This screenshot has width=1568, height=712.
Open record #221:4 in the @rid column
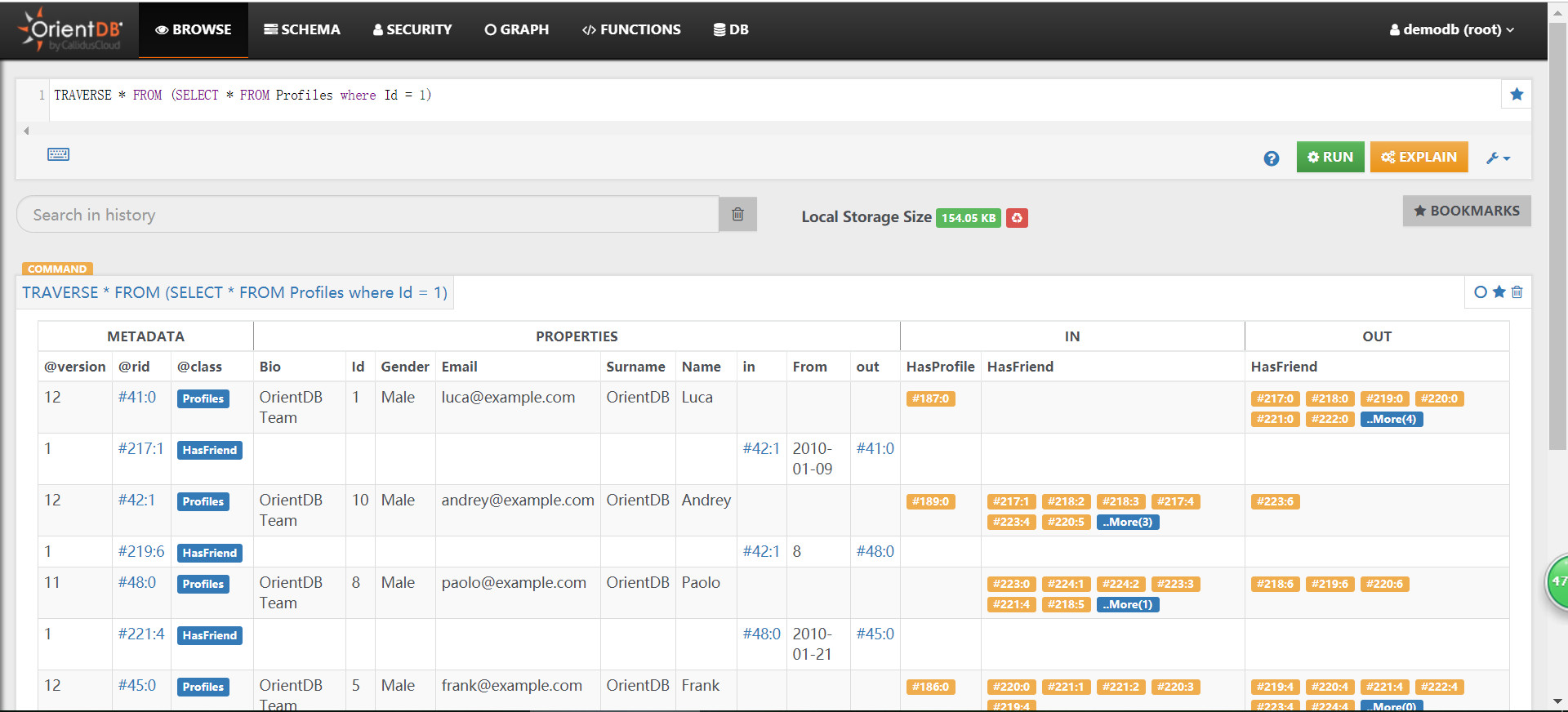point(141,634)
